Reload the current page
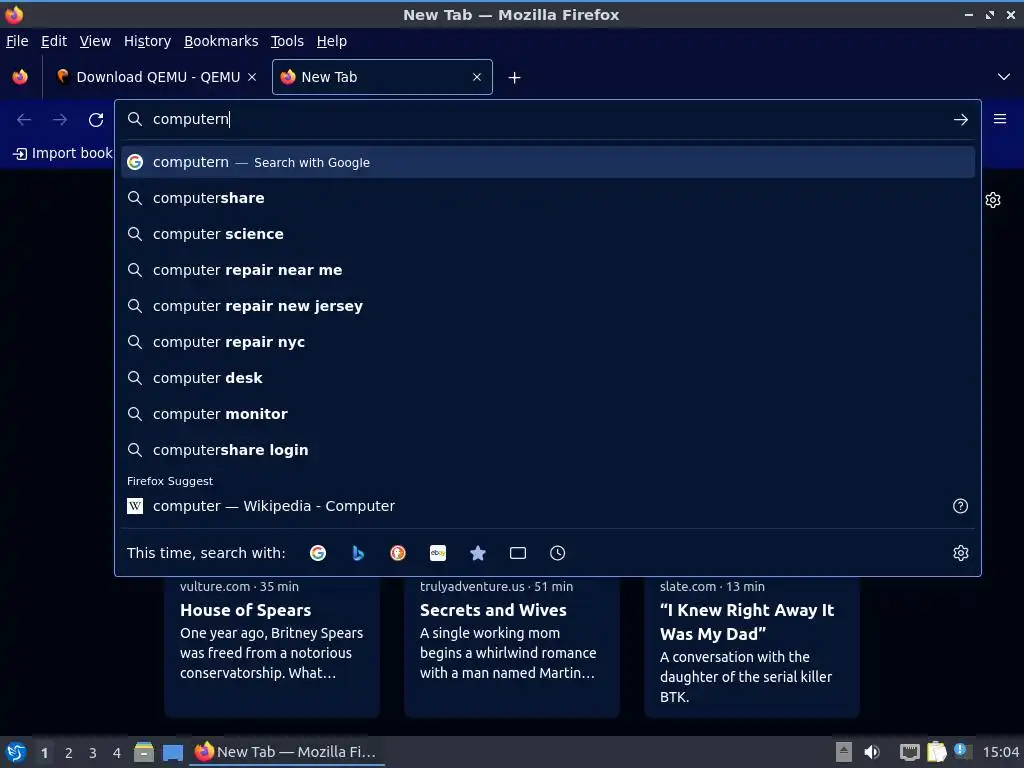 (96, 120)
